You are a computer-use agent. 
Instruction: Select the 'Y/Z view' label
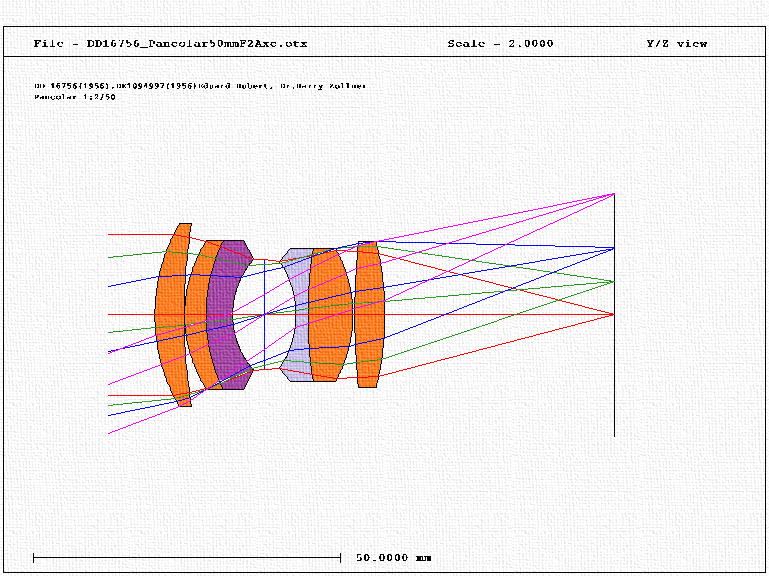[x=677, y=44]
